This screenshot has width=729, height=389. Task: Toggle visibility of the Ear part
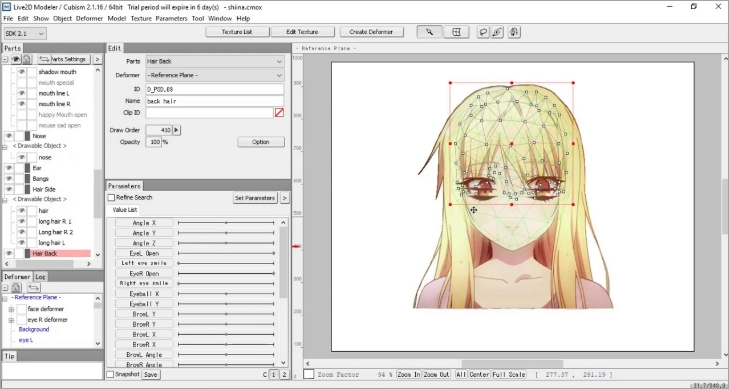8,168
